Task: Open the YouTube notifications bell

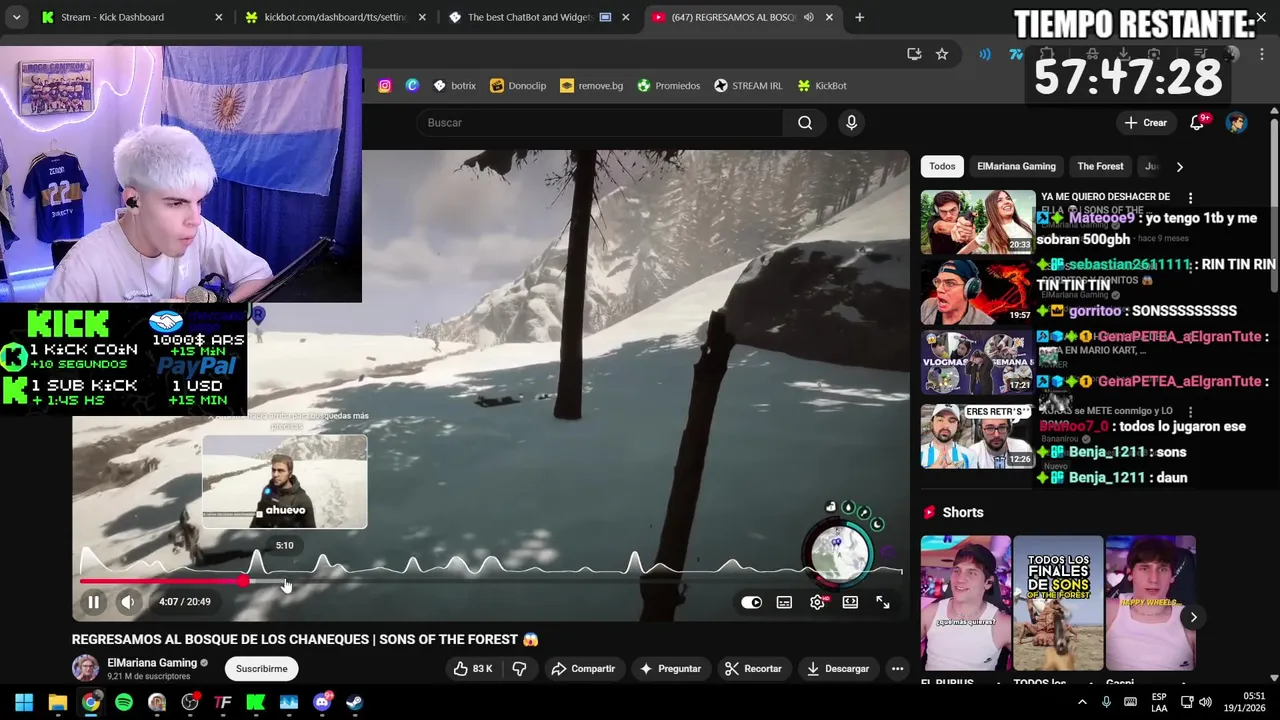Action: [1197, 122]
